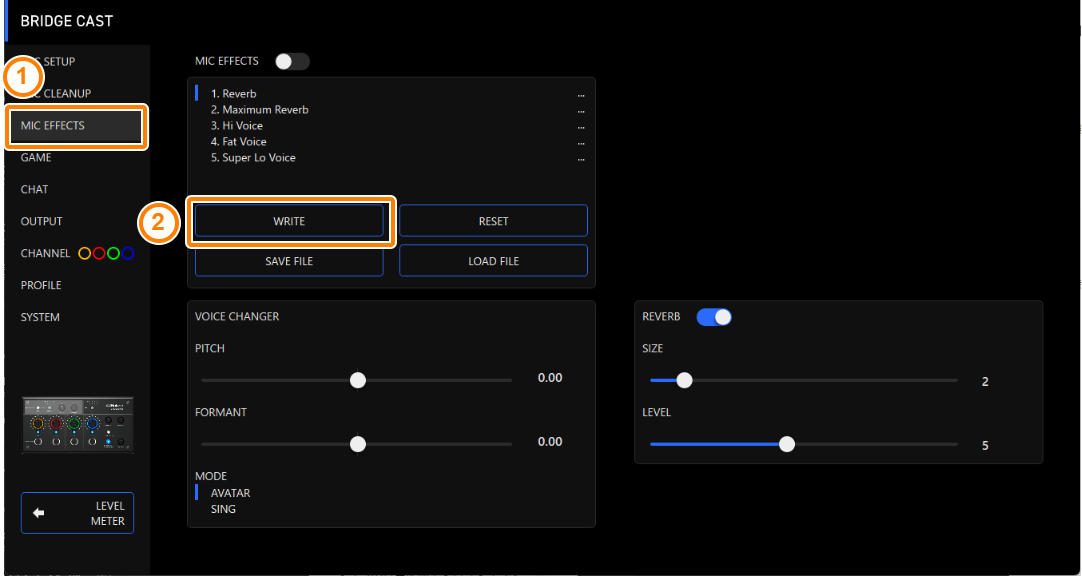This screenshot has height=578, width=1082.
Task: Click the WRITE button
Action: pos(289,221)
